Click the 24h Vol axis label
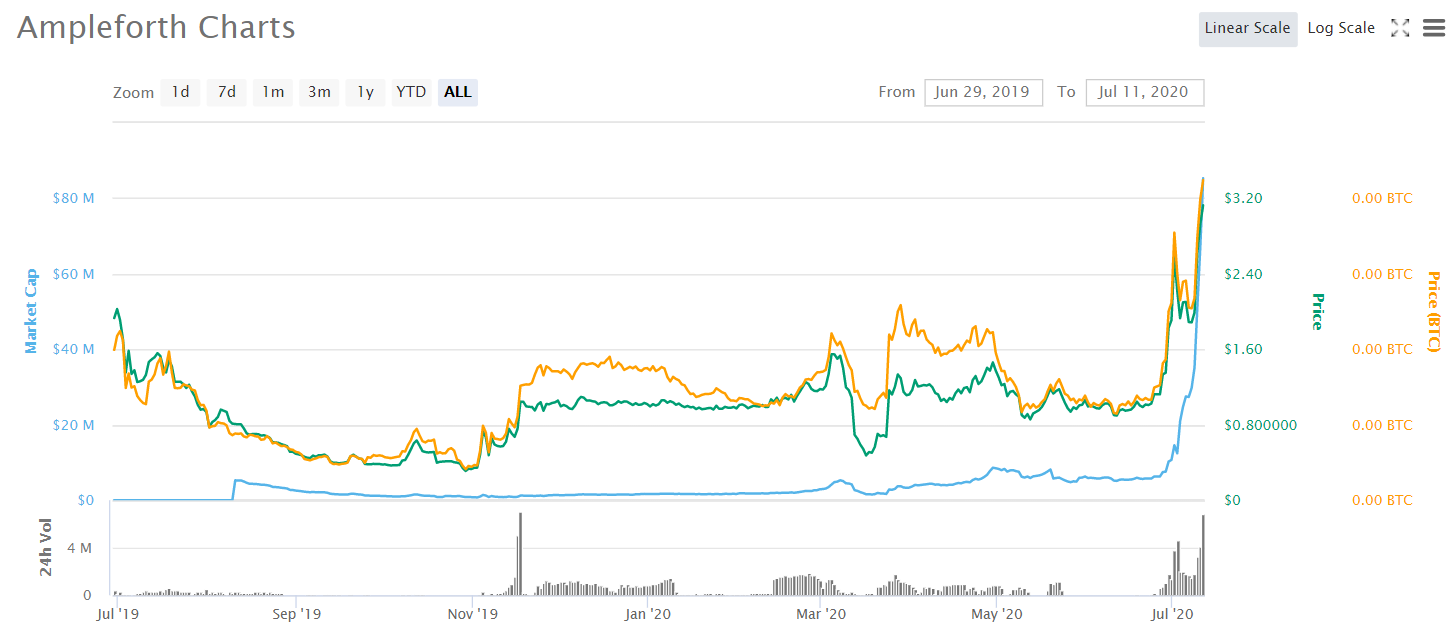This screenshot has width=1452, height=627. click(46, 546)
